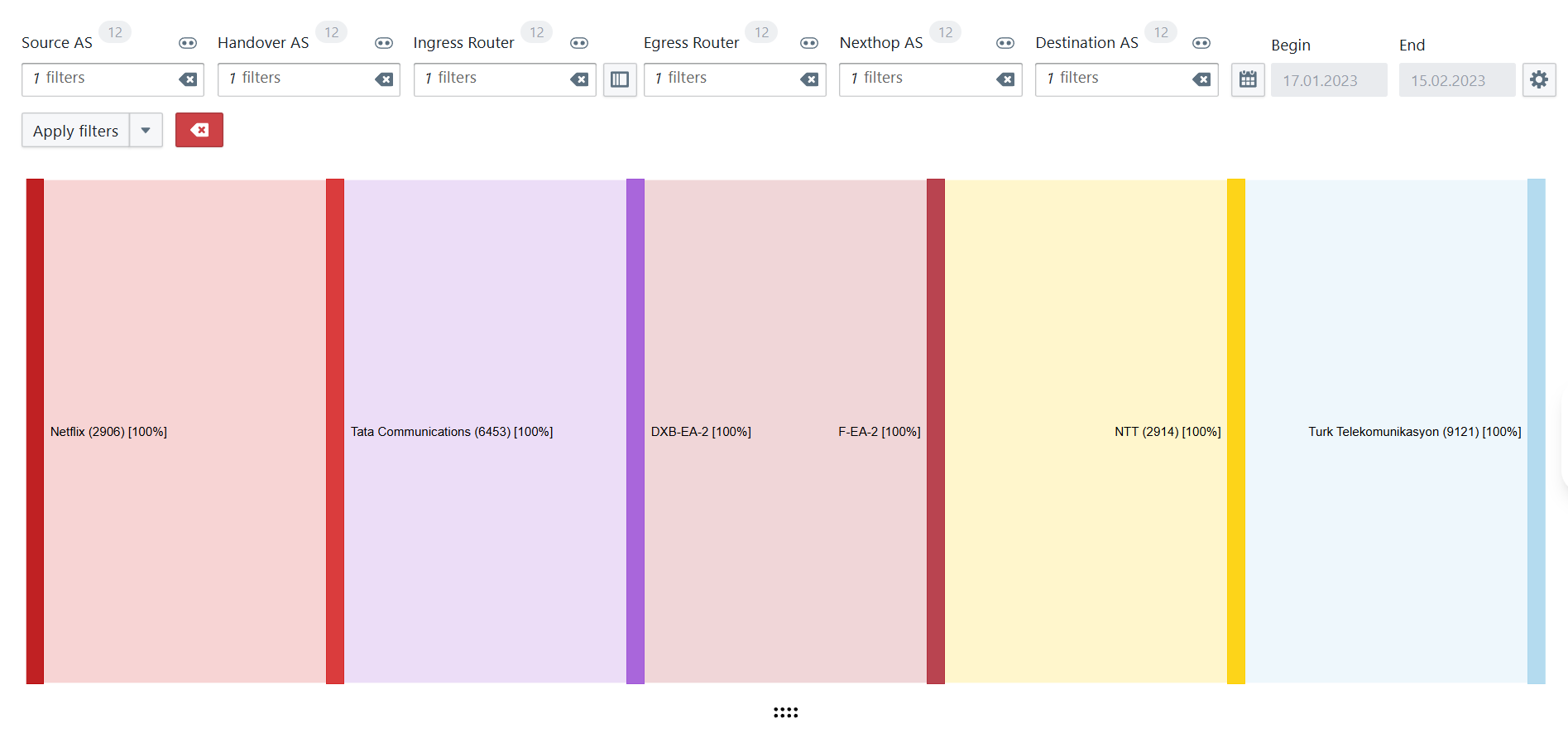1568x752 pixels.
Task: Click the columns layout icon button
Action: click(x=620, y=80)
